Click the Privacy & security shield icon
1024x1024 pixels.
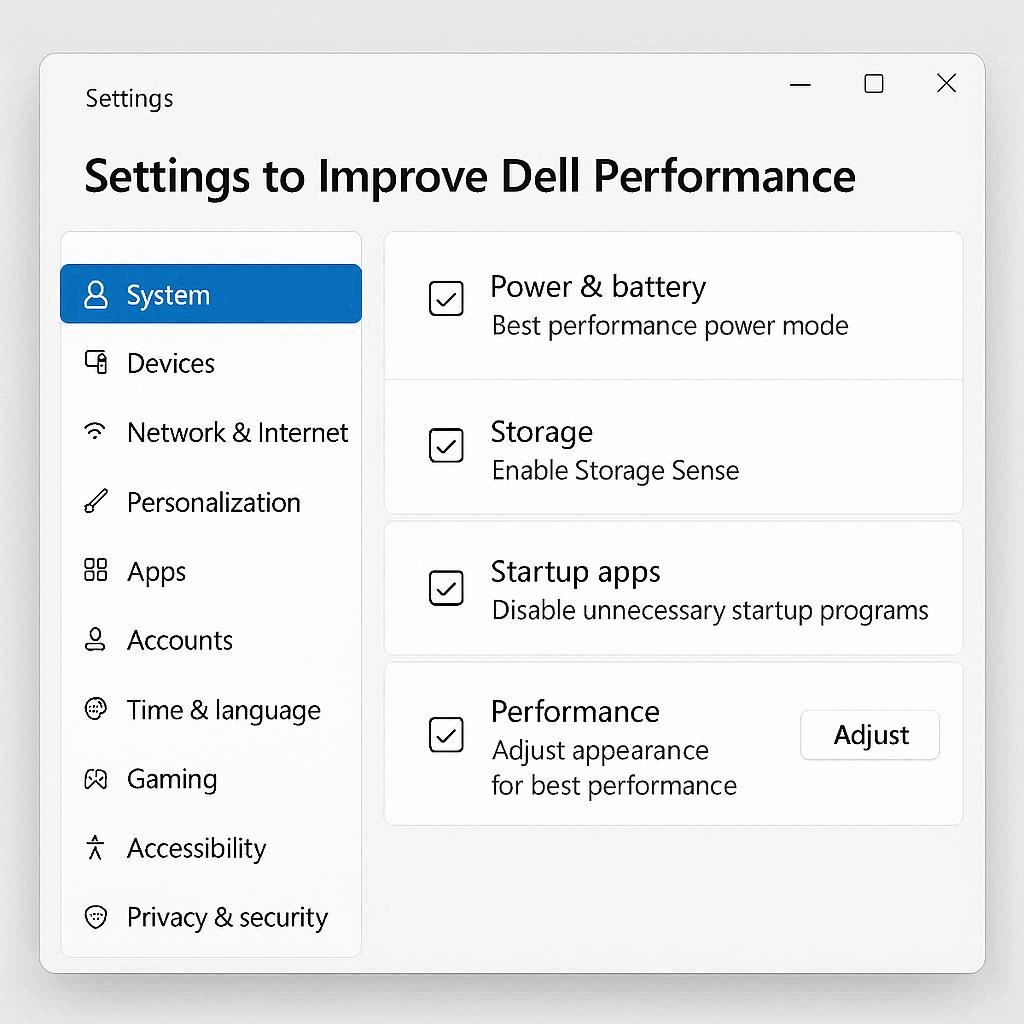96,917
